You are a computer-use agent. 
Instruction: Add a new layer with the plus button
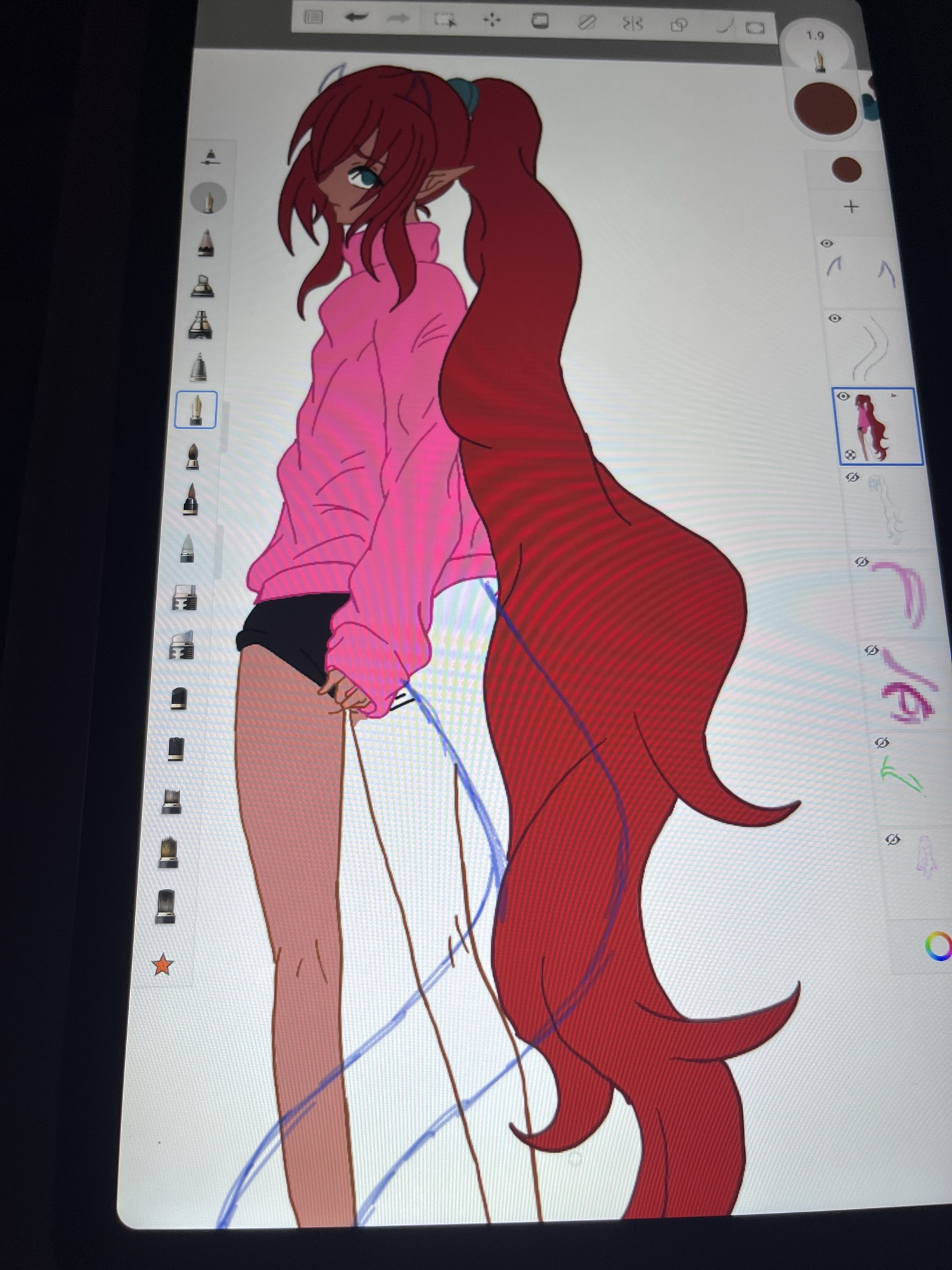coord(851,207)
